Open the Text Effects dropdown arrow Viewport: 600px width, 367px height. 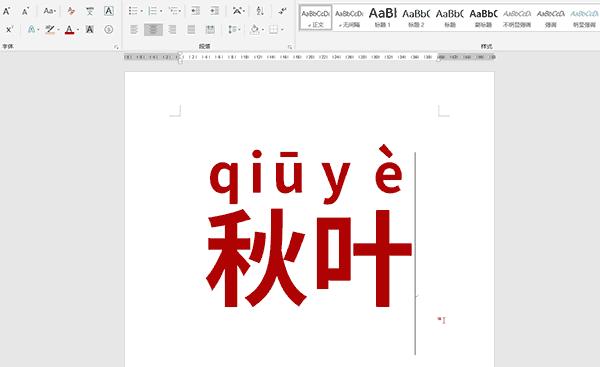[38, 29]
